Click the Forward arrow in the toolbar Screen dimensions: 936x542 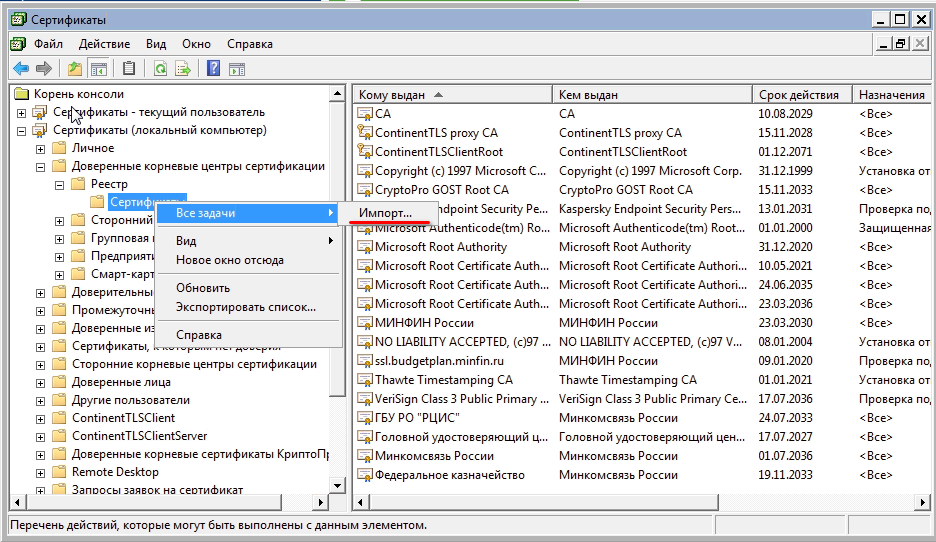44,69
